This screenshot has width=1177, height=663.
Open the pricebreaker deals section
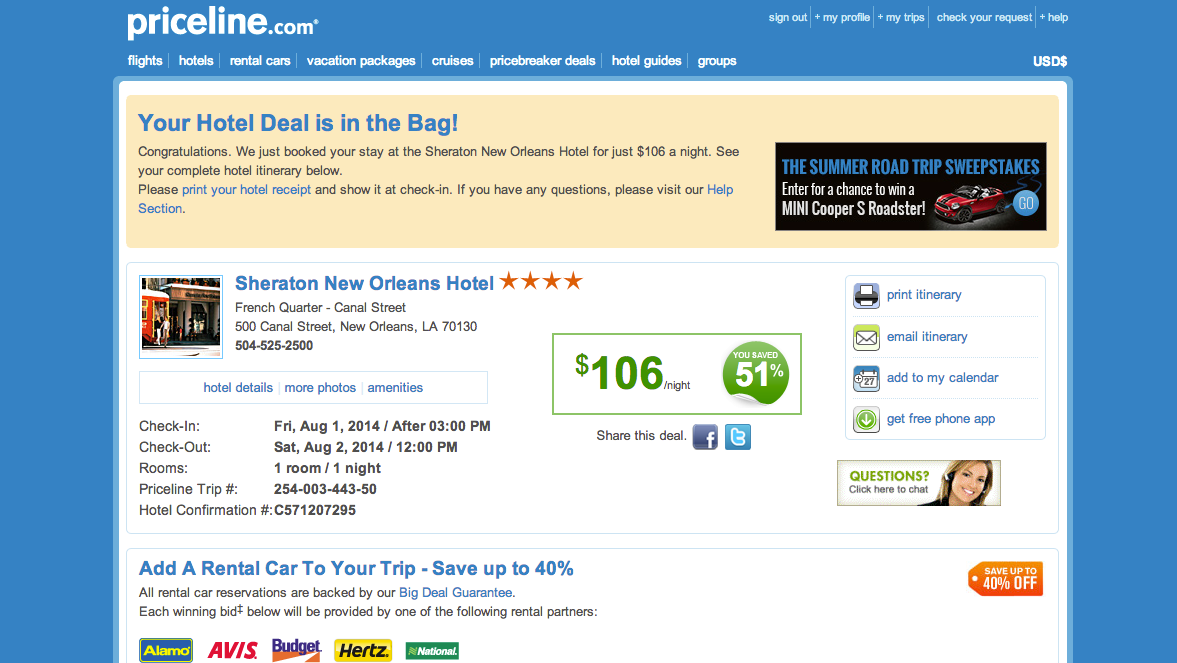tap(542, 61)
